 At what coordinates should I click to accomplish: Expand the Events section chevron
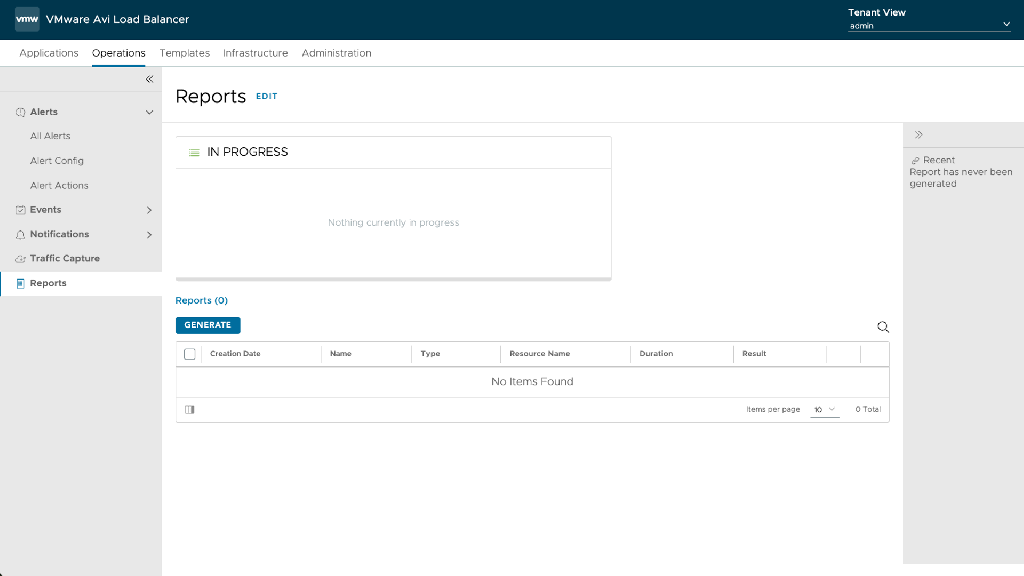(149, 210)
